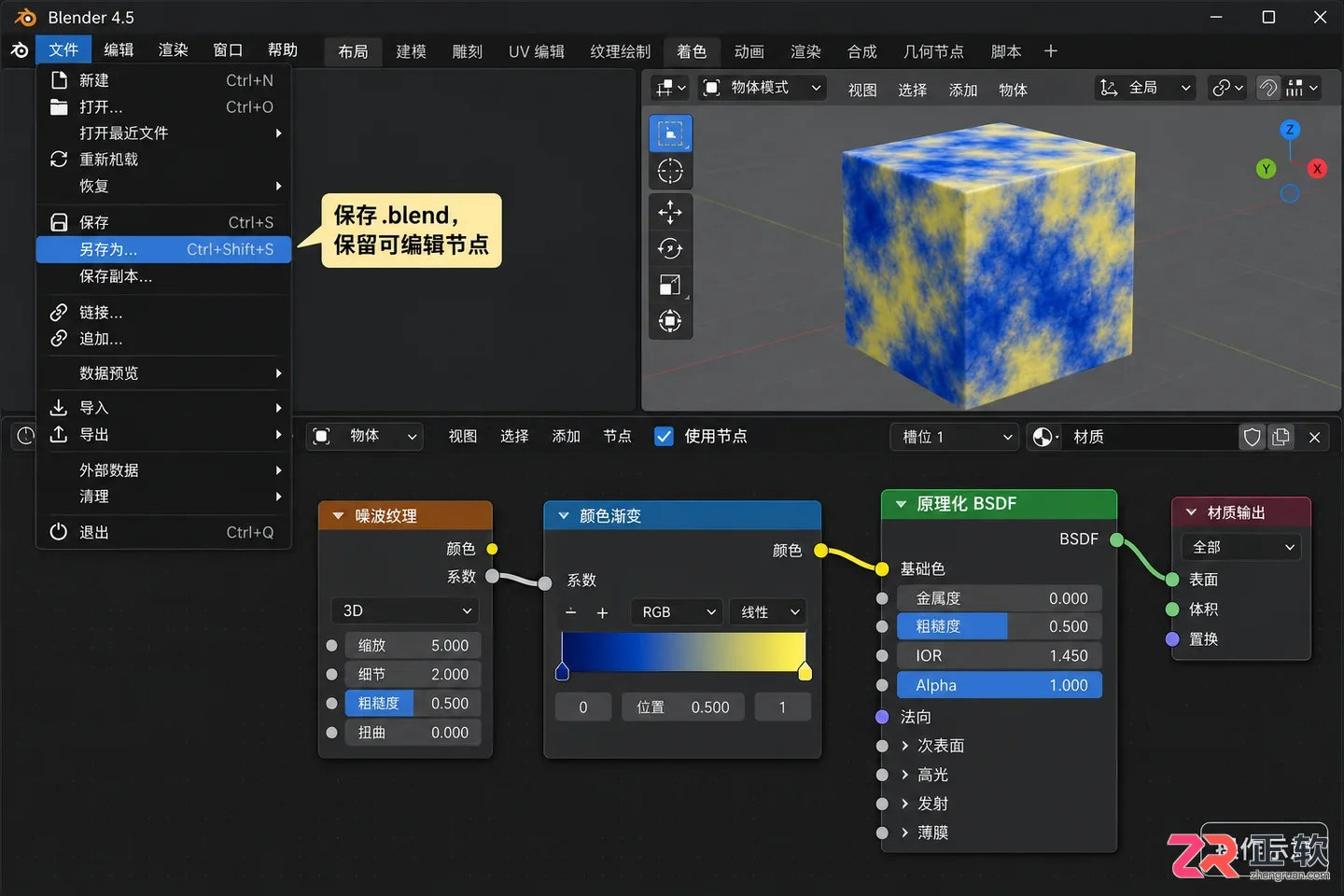Open the material browse sphere icon
Viewport: 1344px width, 896px height.
tap(1044, 437)
